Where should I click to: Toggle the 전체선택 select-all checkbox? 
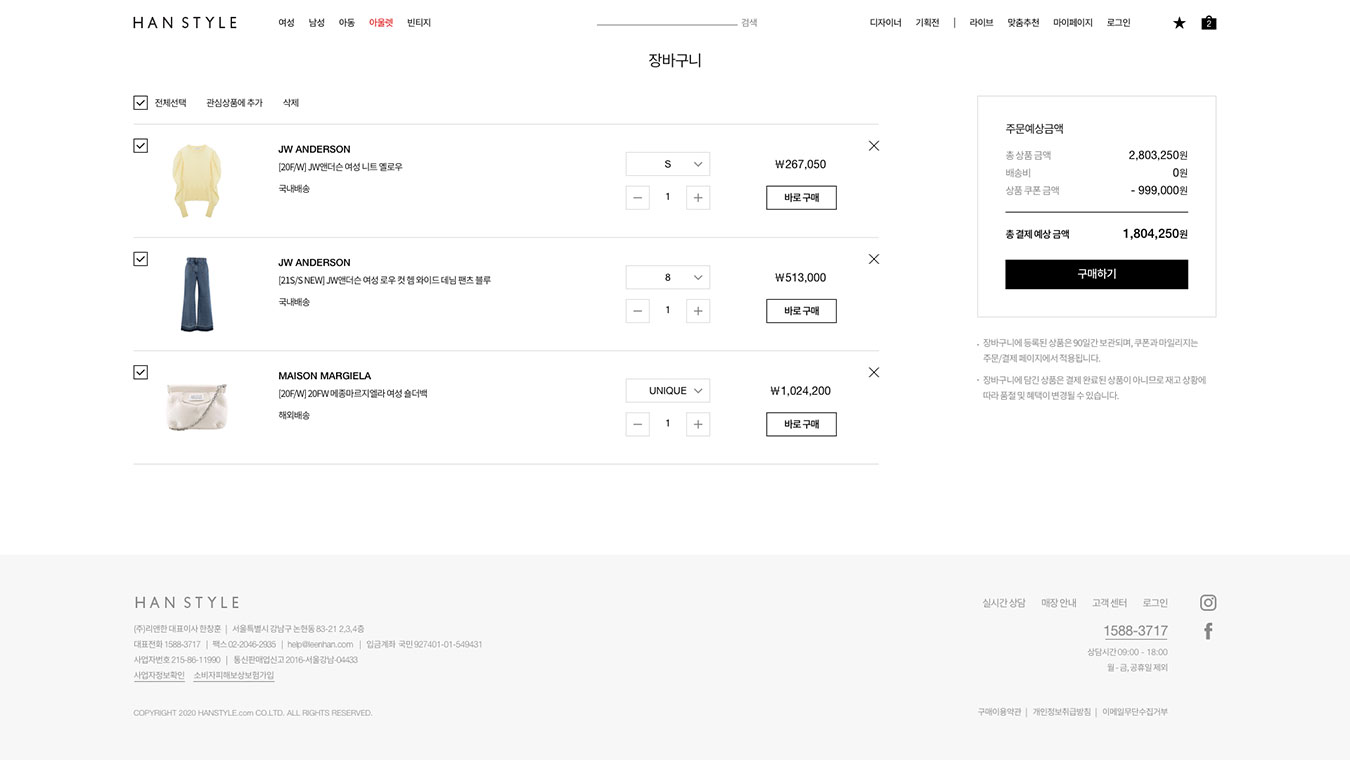[140, 103]
